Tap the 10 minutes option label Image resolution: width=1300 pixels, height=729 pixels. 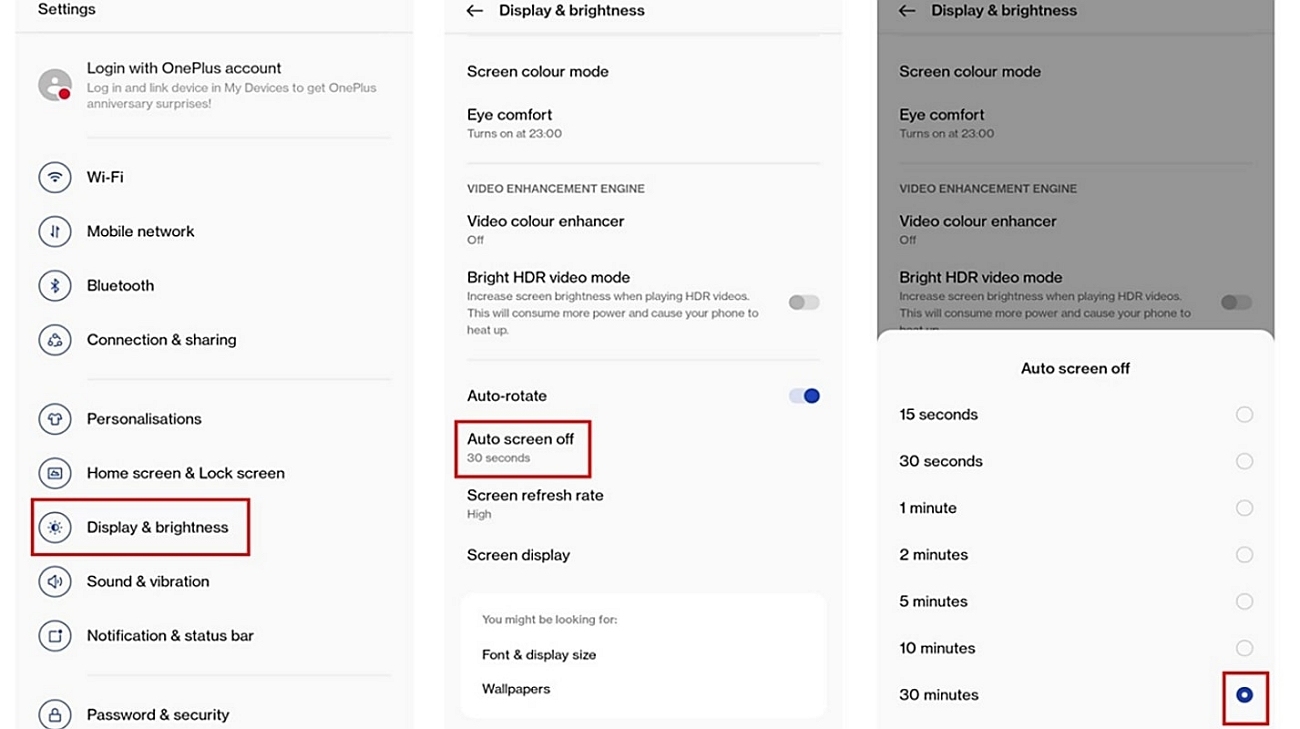pos(937,648)
